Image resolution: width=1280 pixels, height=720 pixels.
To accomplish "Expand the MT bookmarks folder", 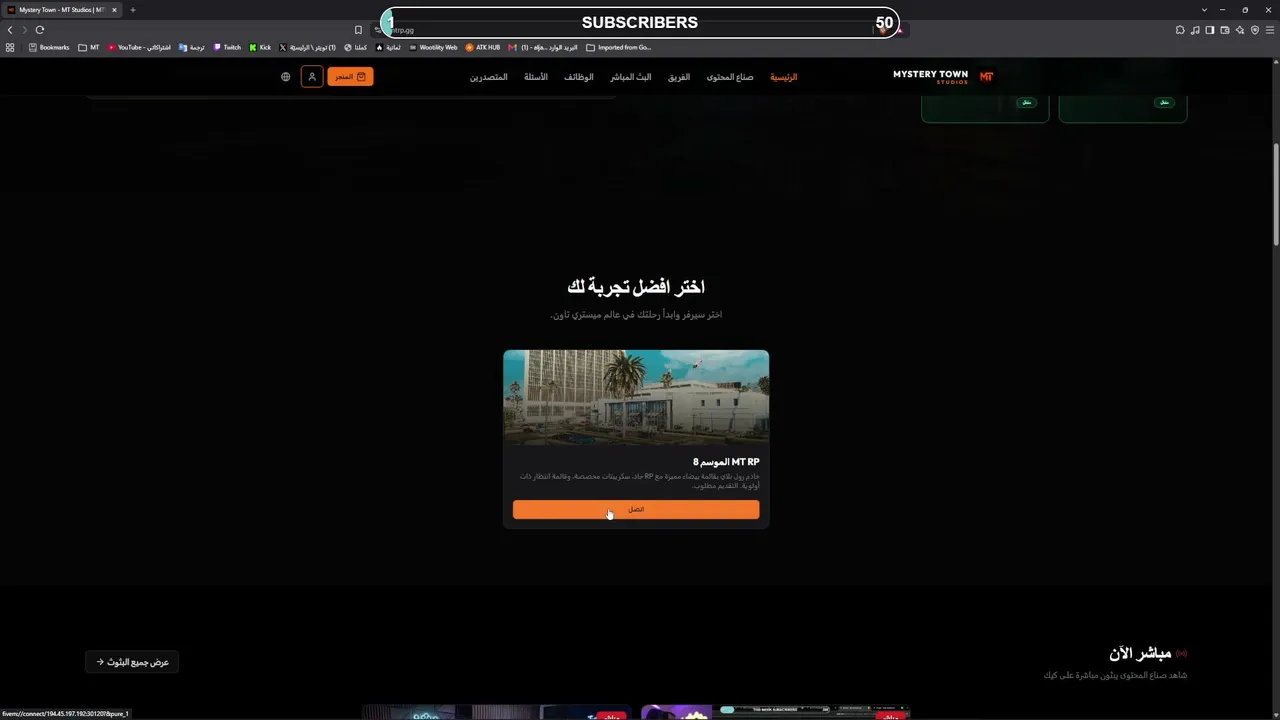I will 89,47.
